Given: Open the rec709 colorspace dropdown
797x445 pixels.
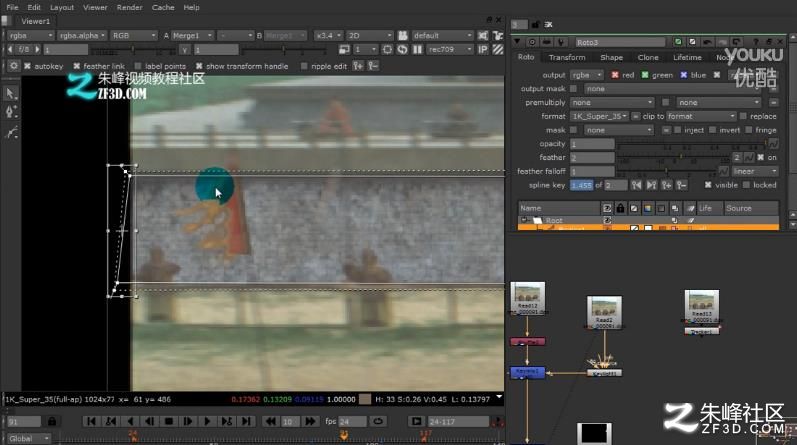Looking at the screenshot, I should (450, 49).
